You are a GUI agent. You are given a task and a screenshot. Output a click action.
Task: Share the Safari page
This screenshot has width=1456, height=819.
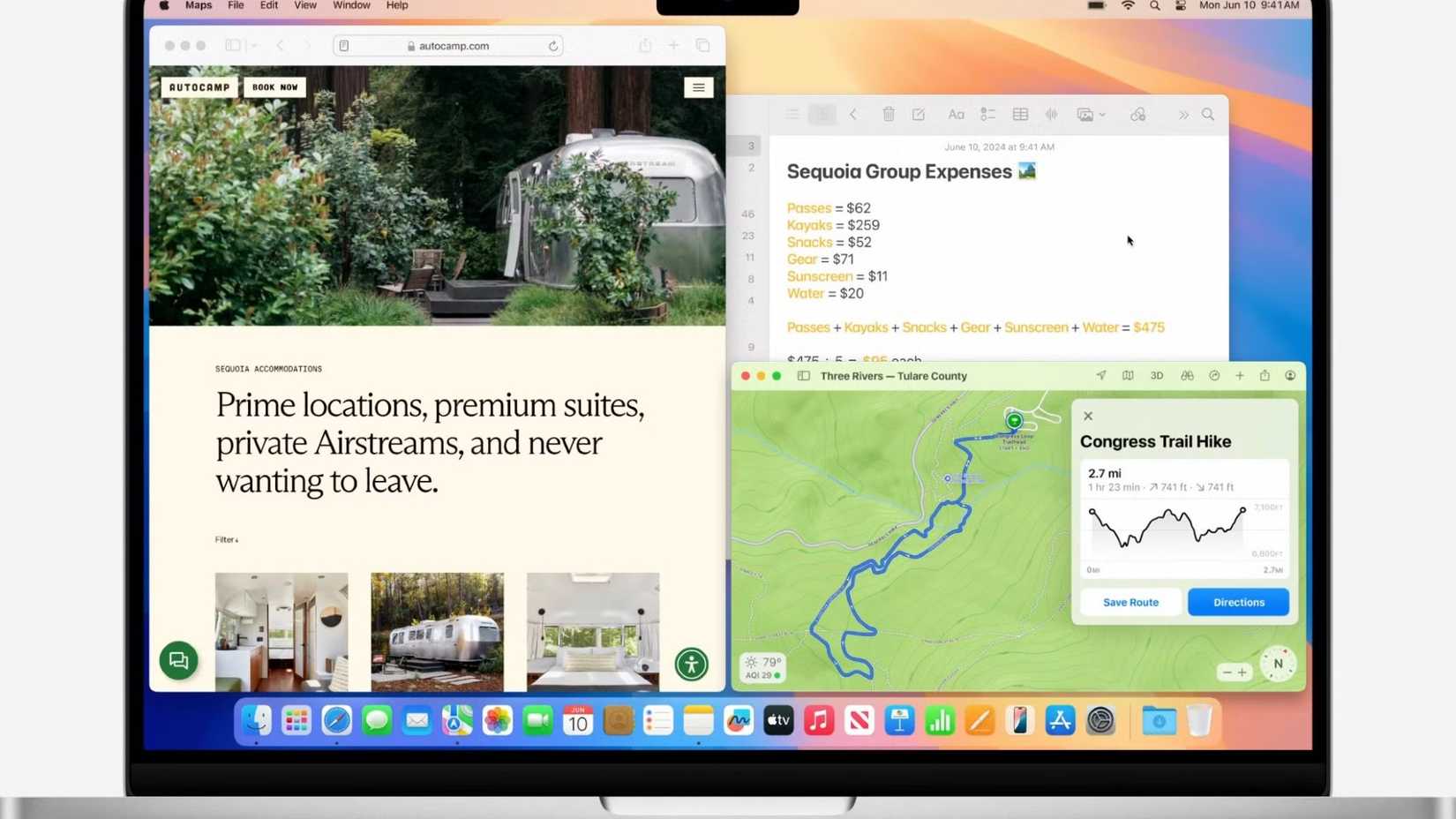pyautogui.click(x=645, y=45)
